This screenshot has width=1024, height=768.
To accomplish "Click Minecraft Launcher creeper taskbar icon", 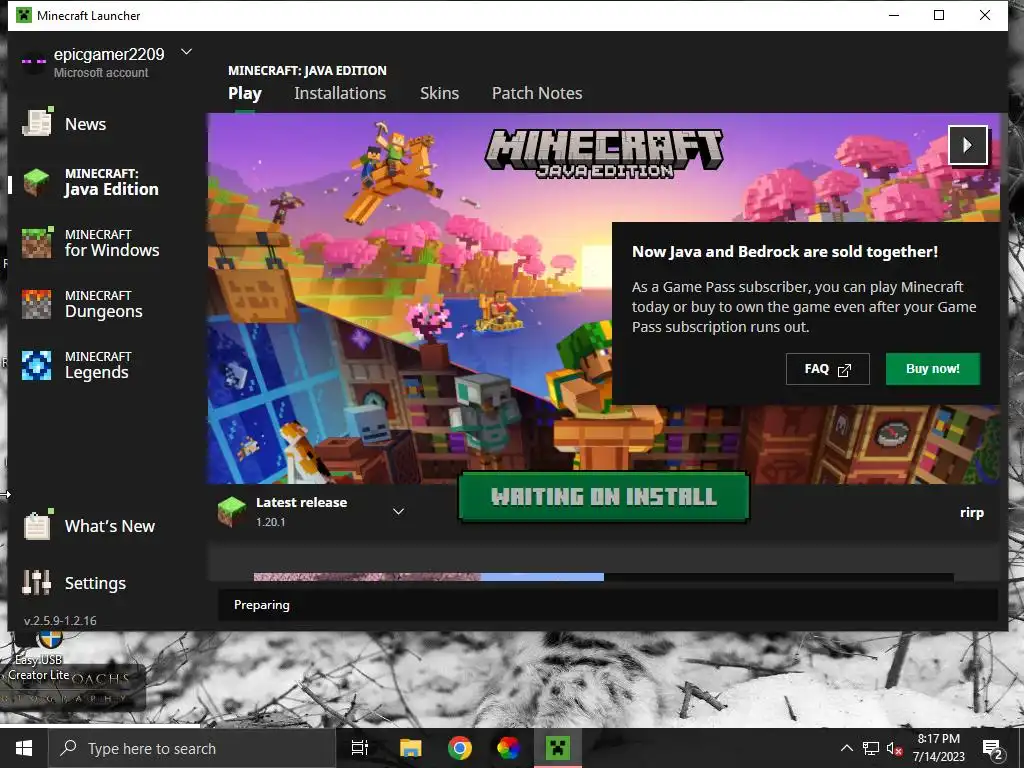I will click(x=558, y=748).
